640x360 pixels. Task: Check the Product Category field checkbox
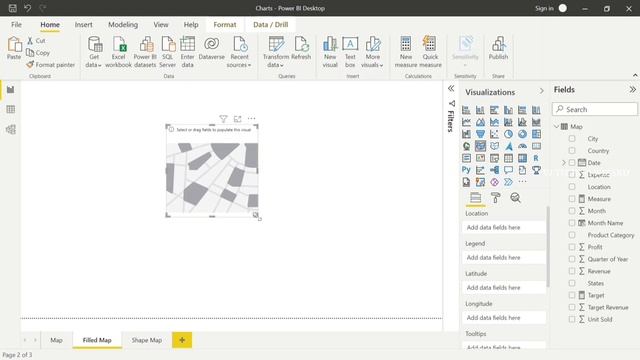pyautogui.click(x=572, y=235)
